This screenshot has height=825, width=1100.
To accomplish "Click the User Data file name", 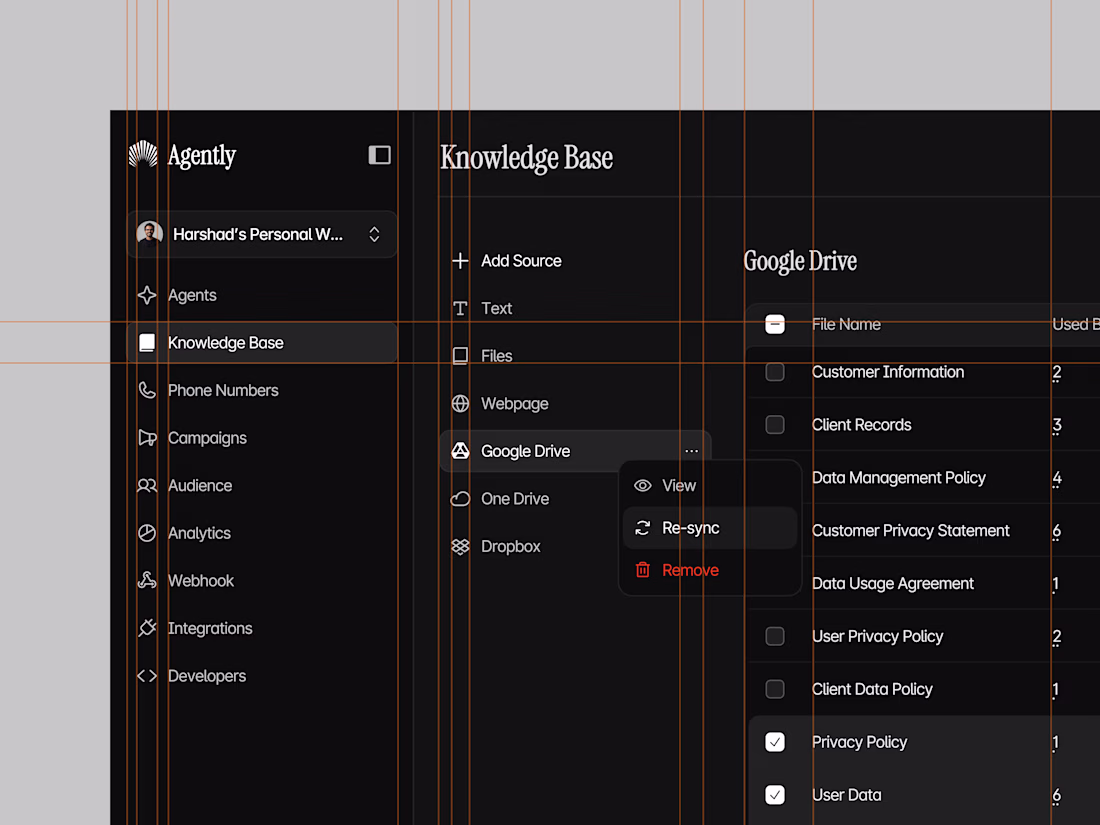I will (x=847, y=795).
